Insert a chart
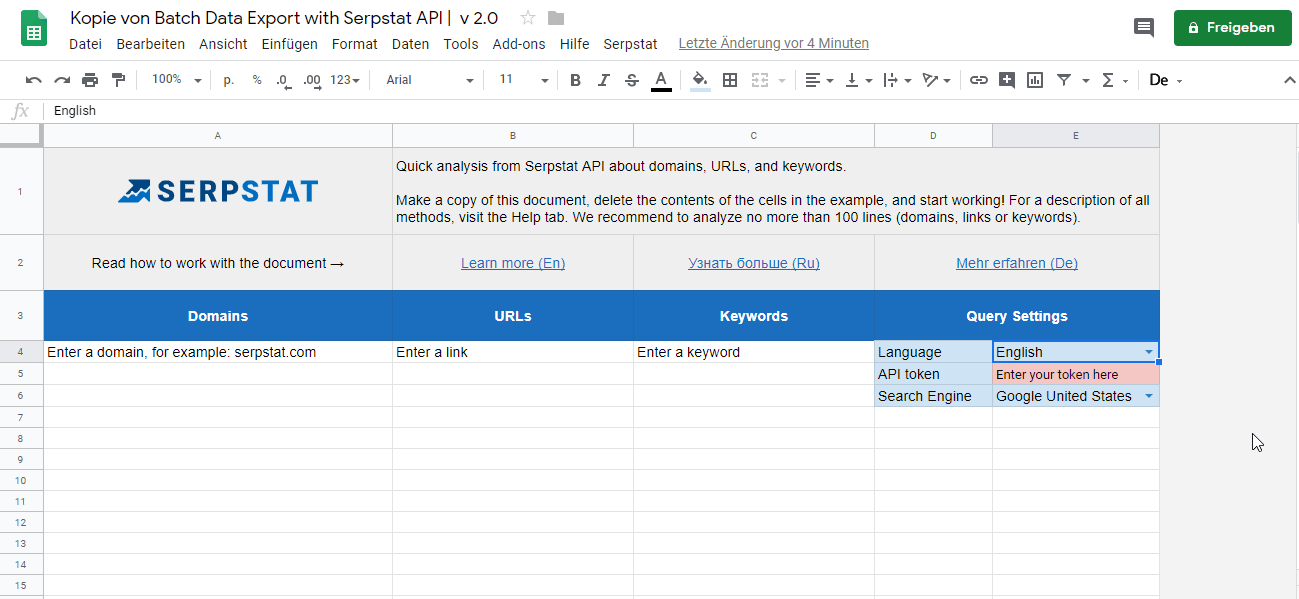 point(1035,80)
